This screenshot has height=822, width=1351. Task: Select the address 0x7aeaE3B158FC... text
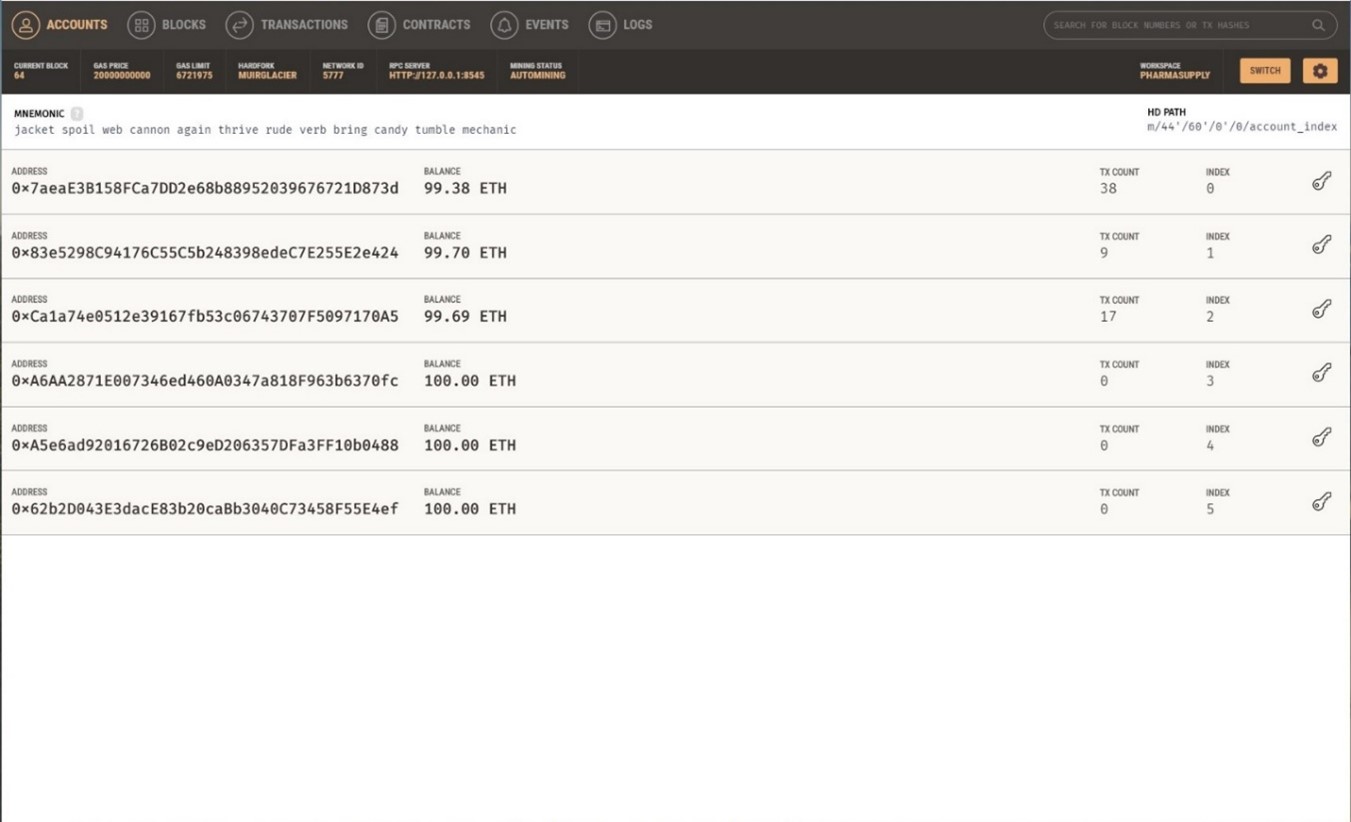pos(205,188)
